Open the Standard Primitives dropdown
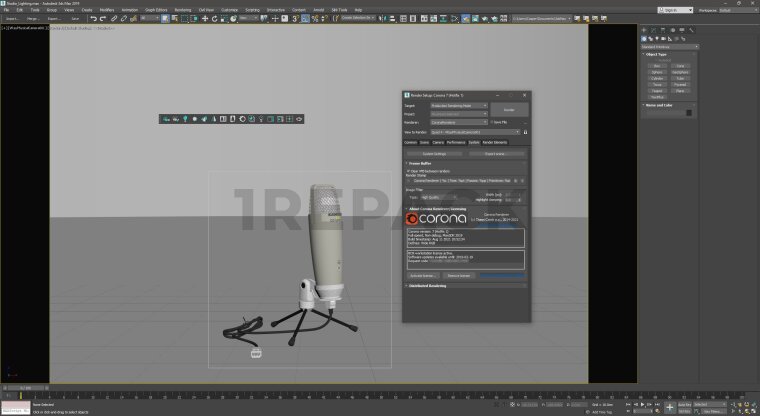 point(680,46)
